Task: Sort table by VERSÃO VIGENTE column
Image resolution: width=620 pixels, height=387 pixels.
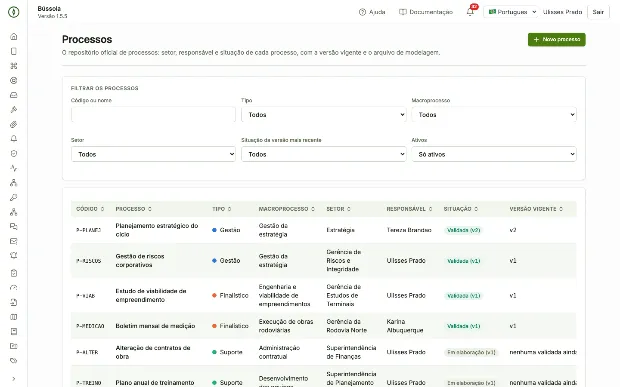Action: point(536,209)
